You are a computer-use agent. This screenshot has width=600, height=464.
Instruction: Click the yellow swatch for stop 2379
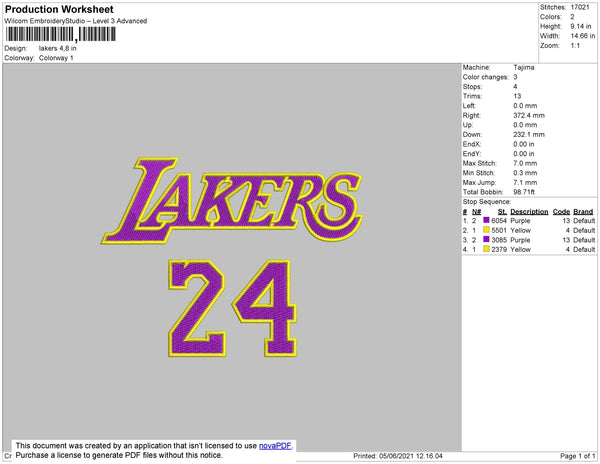pyautogui.click(x=486, y=249)
